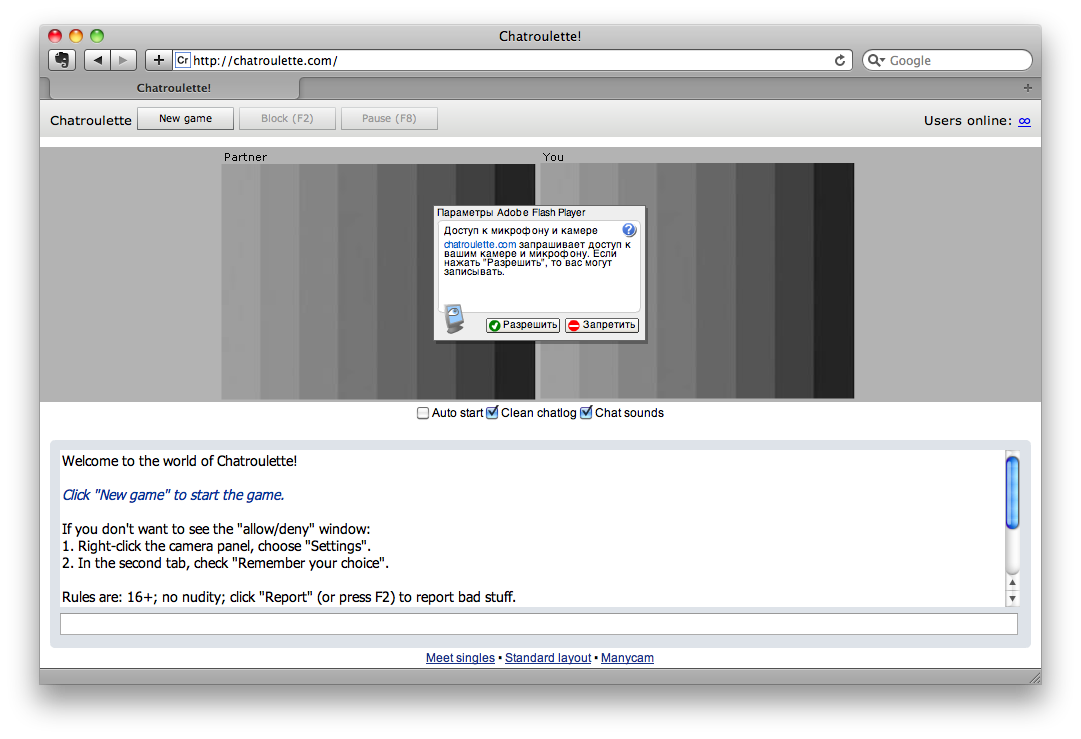Reload the page with refresh icon
Screen dimensions: 1081x739
click(840, 61)
